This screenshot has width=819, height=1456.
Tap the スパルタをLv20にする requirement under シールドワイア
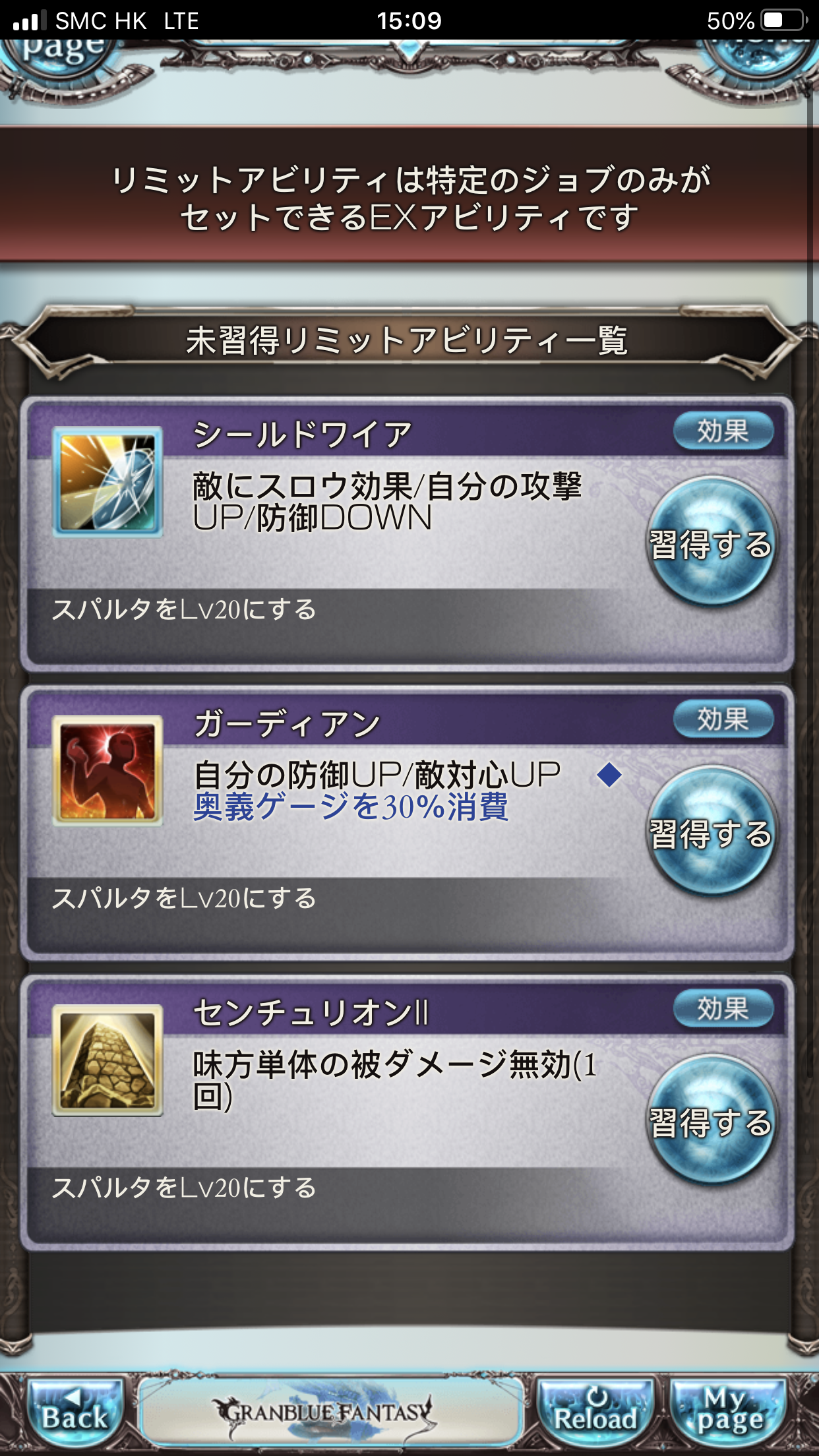(x=185, y=610)
